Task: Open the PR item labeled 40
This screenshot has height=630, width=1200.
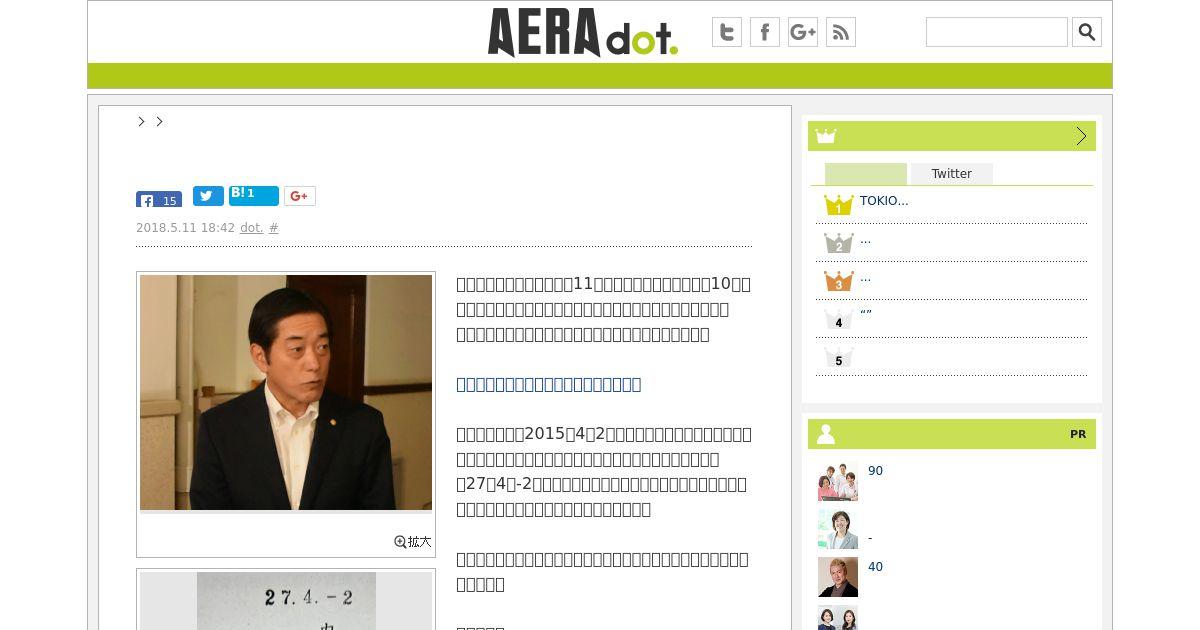Action: 875,567
